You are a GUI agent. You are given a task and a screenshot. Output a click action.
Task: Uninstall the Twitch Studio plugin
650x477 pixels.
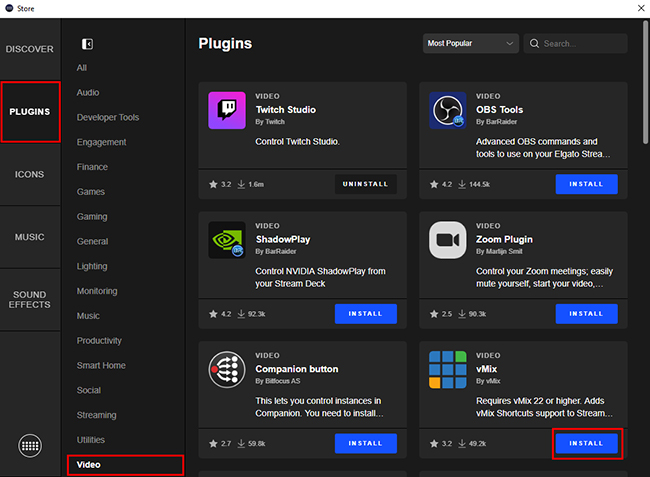[x=366, y=184]
